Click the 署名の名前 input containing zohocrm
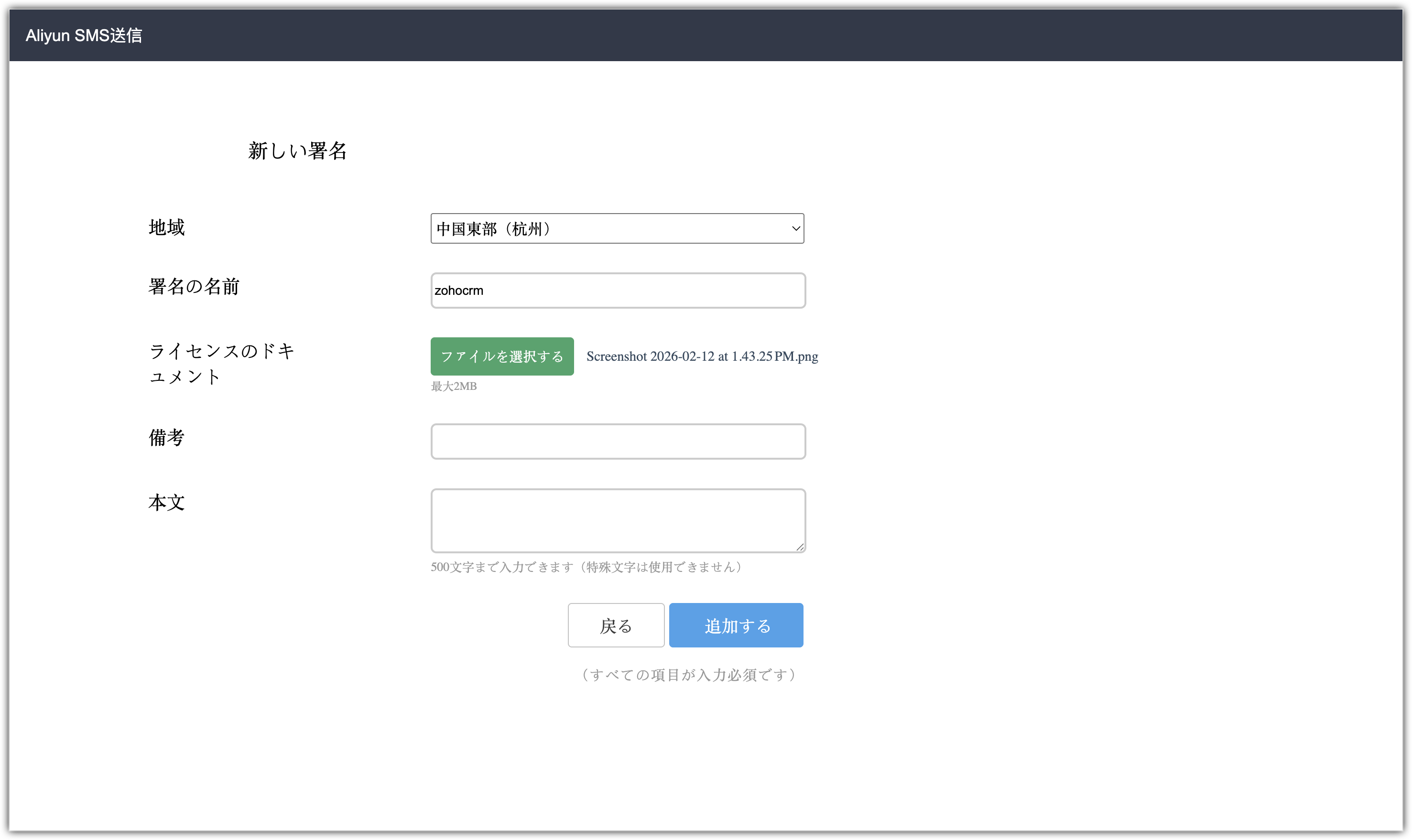The image size is (1412, 840). coord(618,291)
